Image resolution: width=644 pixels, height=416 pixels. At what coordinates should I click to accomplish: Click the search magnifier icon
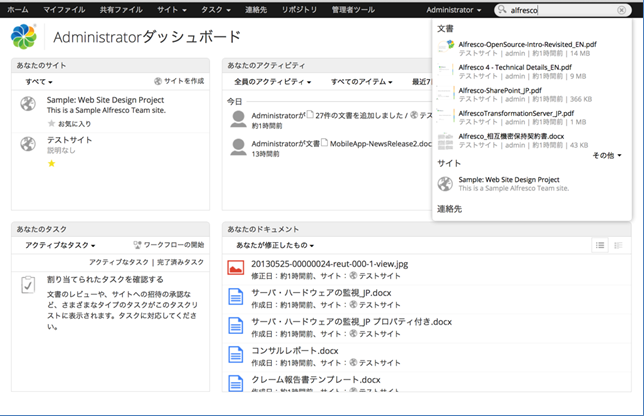(502, 9)
